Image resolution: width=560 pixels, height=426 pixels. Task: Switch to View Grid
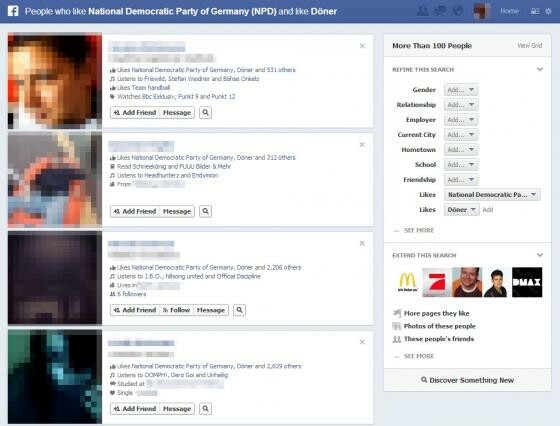[x=530, y=45]
